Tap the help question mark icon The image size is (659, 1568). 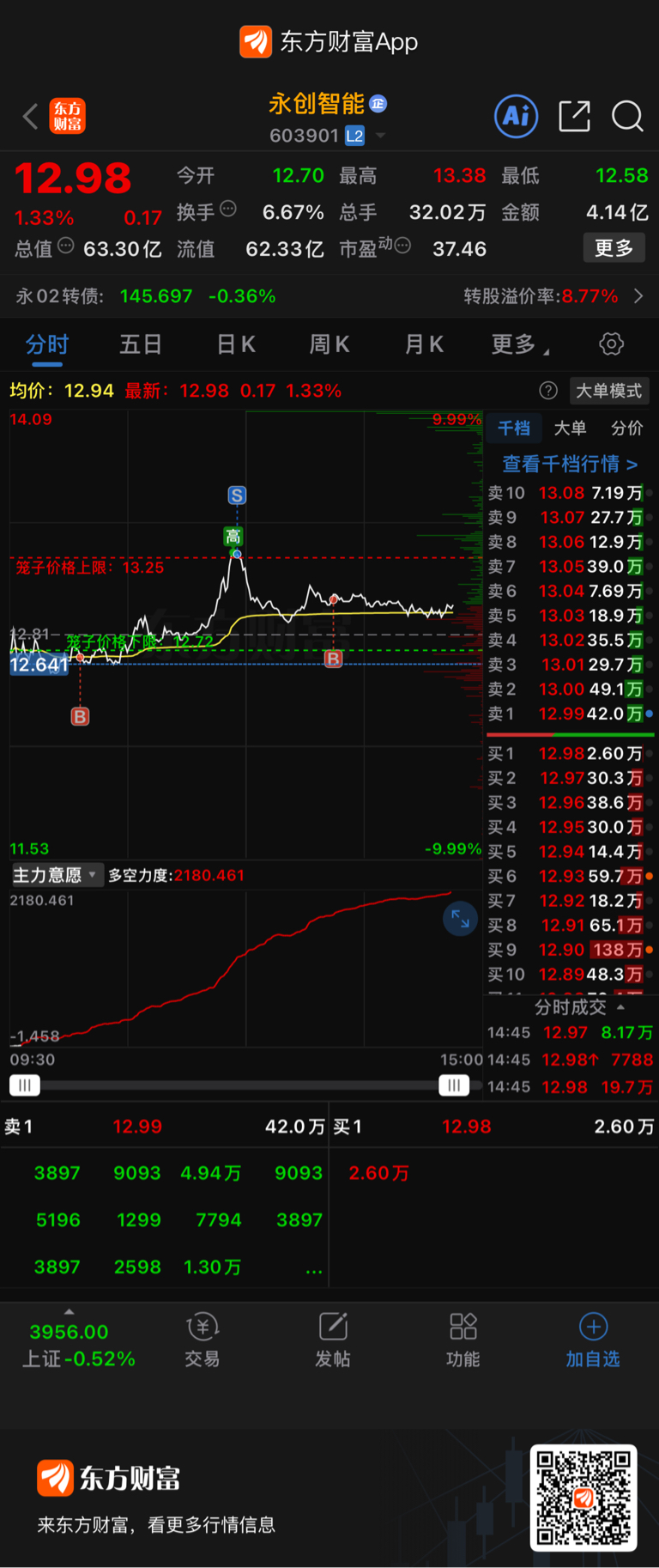click(x=548, y=391)
